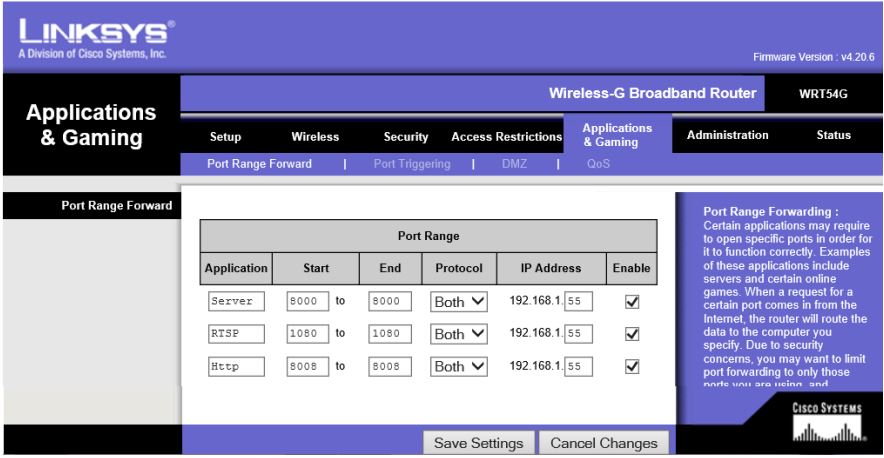Switch to the Status tab

tap(833, 135)
